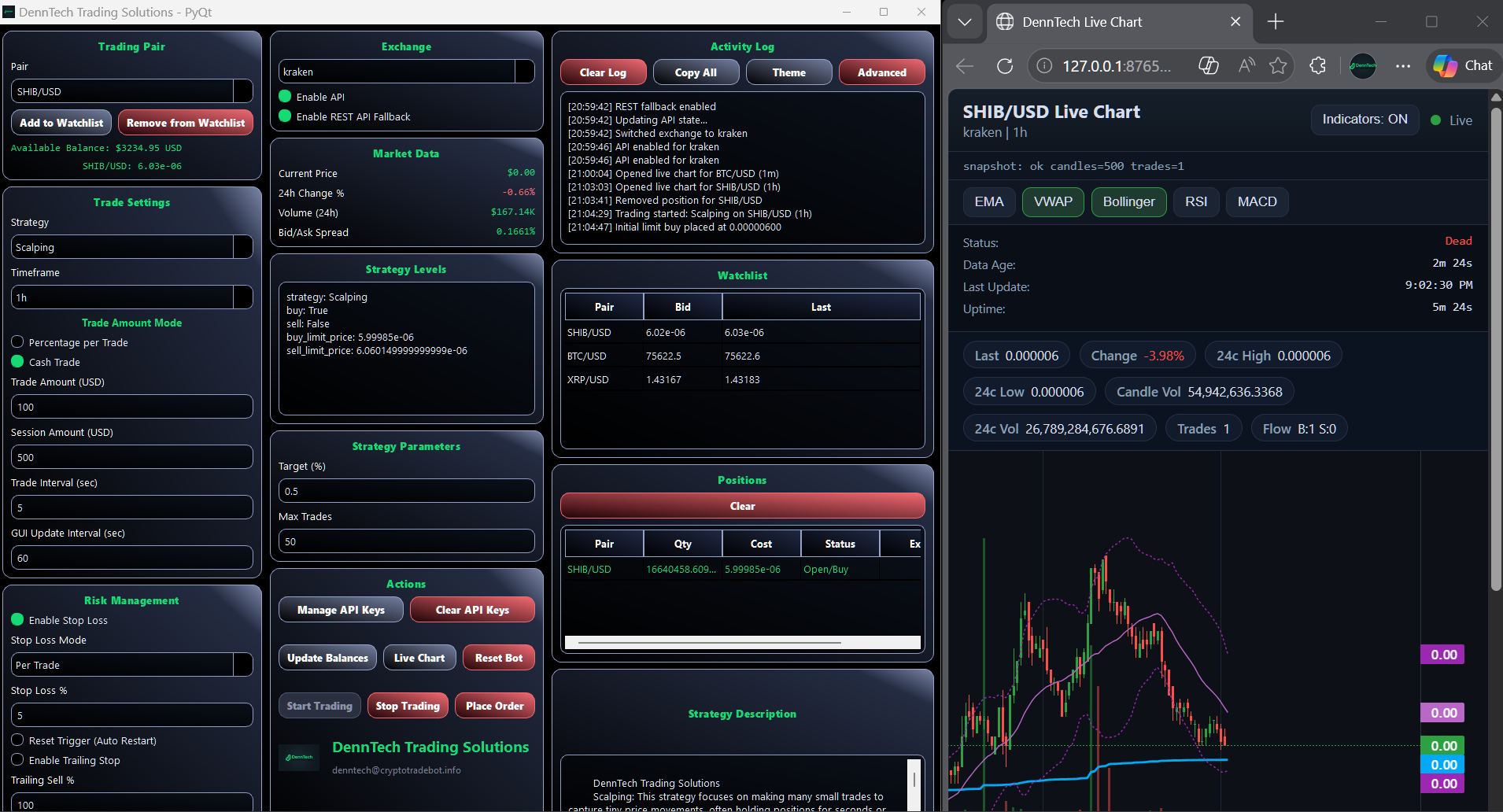Open the browser settings ellipsis menu

(x=1403, y=66)
